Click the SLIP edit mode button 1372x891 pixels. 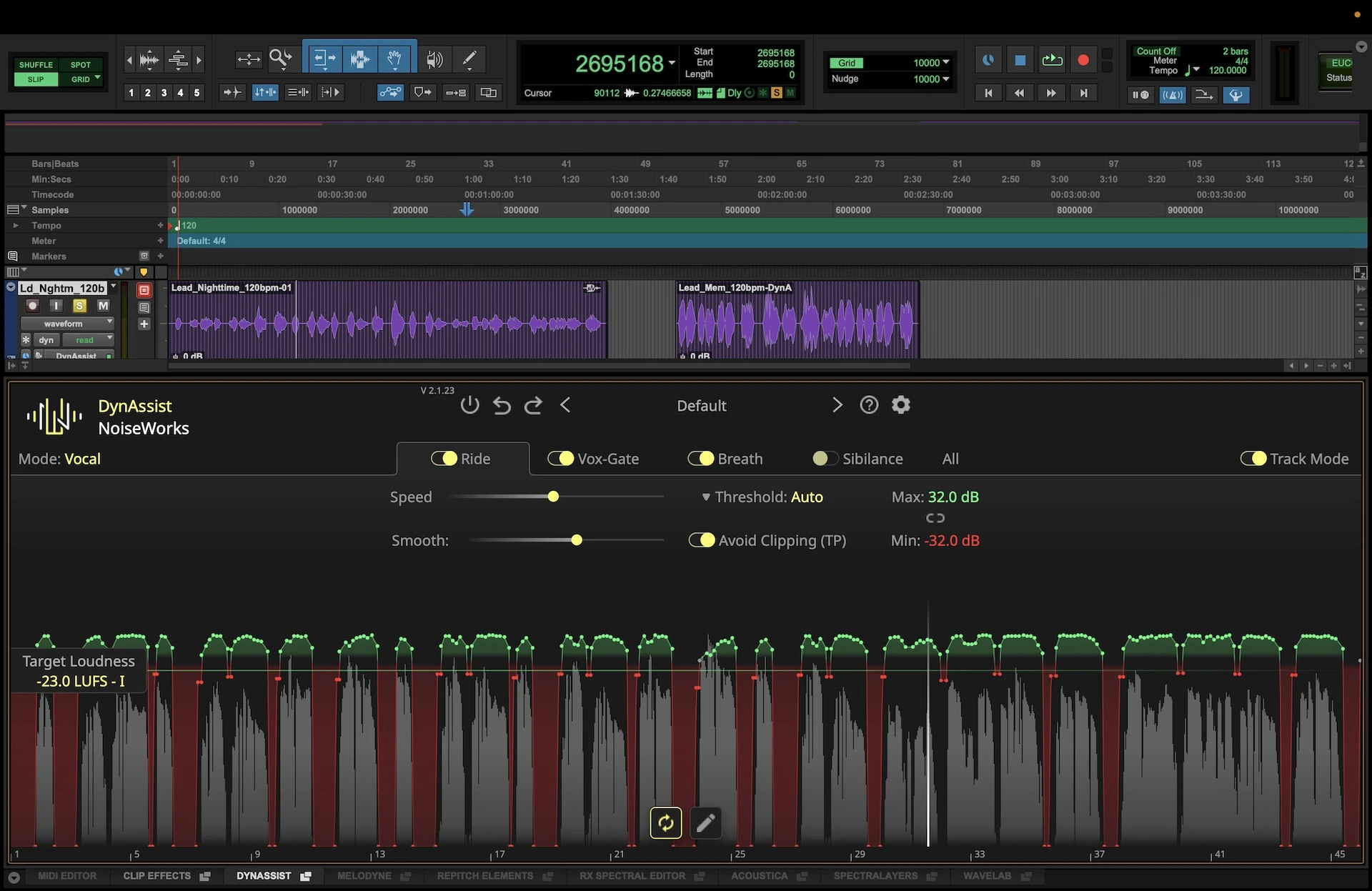(x=36, y=79)
